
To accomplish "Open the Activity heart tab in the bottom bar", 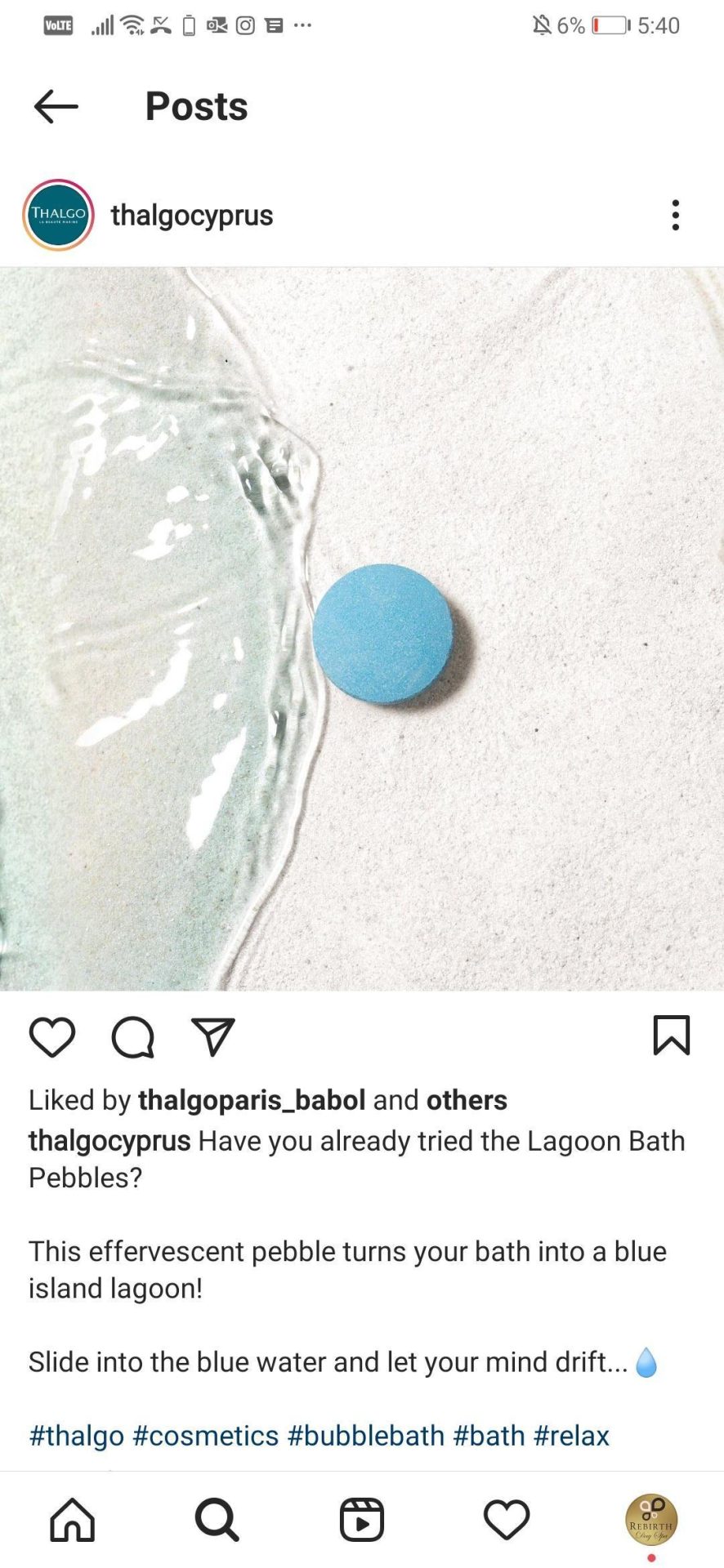I will tap(507, 1520).
